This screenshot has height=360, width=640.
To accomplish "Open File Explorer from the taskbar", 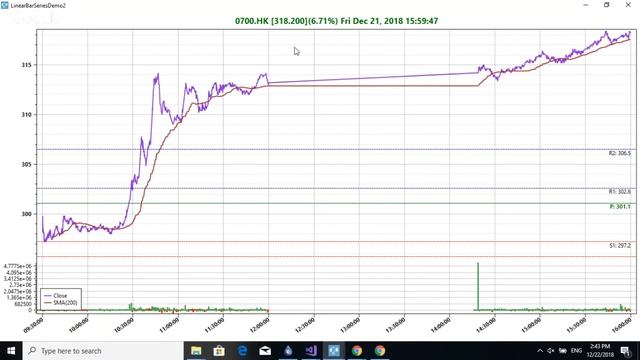I will click(196, 351).
